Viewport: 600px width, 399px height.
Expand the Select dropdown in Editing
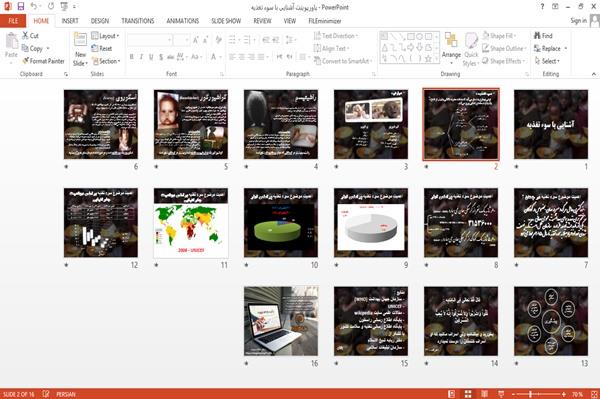(547, 61)
